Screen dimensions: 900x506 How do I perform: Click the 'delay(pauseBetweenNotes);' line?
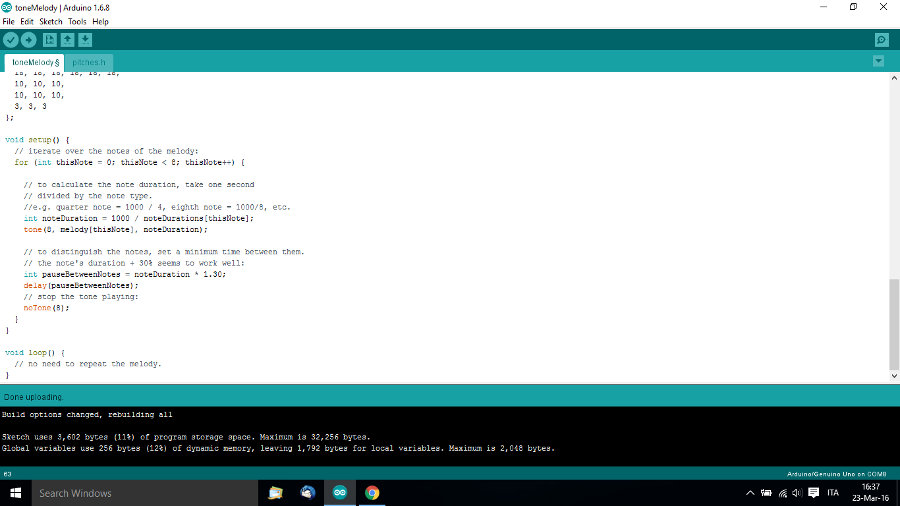tap(81, 286)
